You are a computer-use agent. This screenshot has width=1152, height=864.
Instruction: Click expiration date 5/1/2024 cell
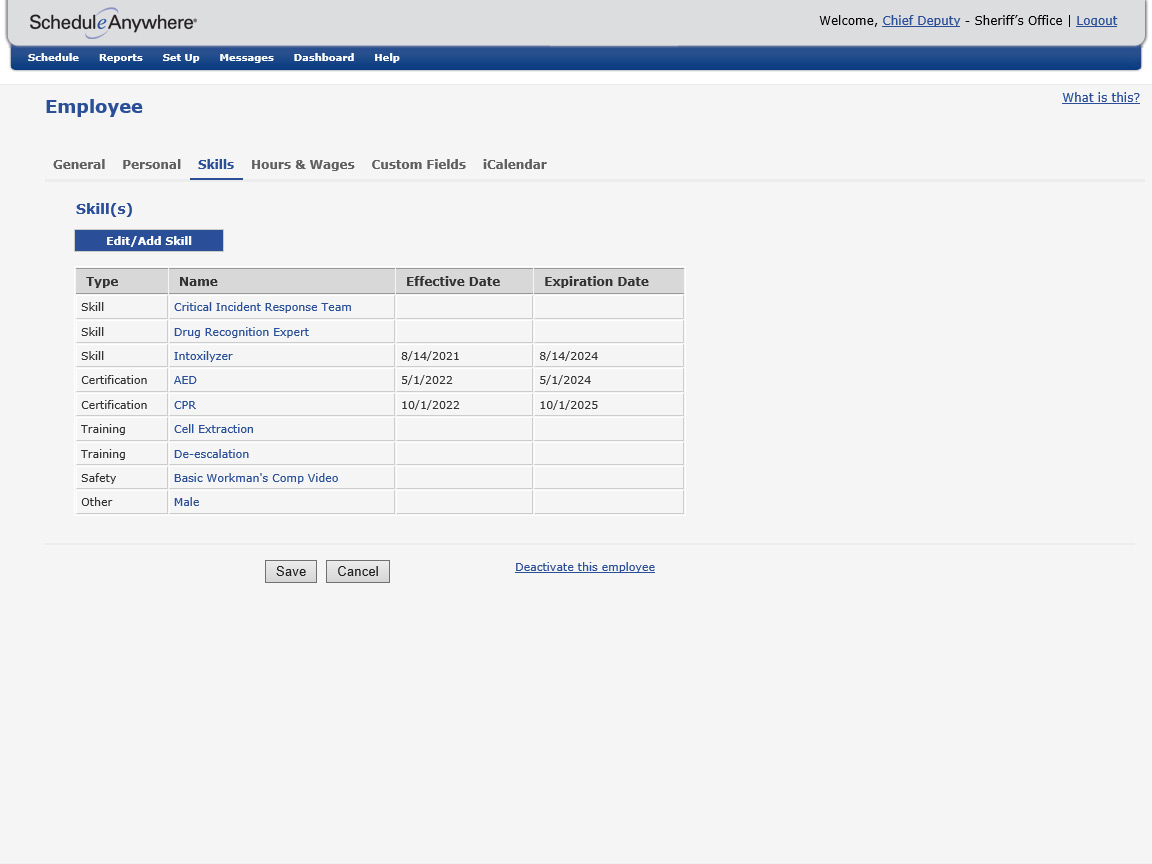tap(608, 381)
